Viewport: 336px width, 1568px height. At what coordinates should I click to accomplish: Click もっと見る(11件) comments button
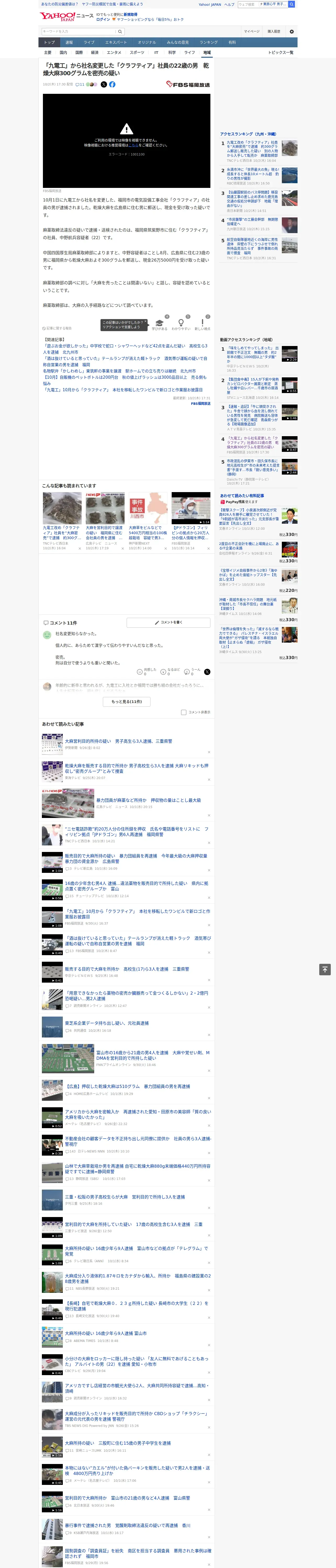pos(127,702)
